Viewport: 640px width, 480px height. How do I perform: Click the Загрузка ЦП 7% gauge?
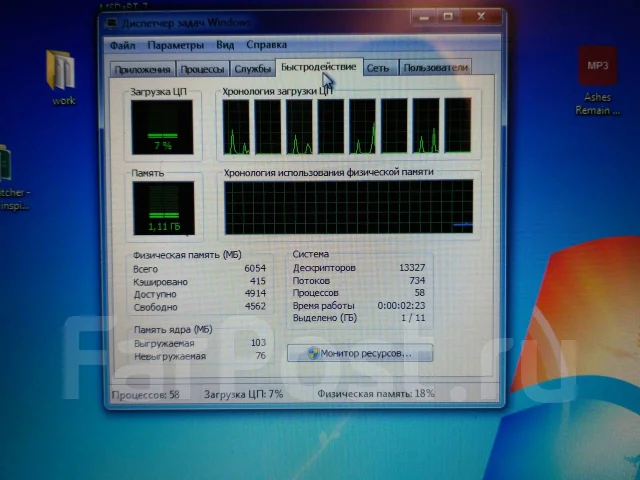coord(162,127)
